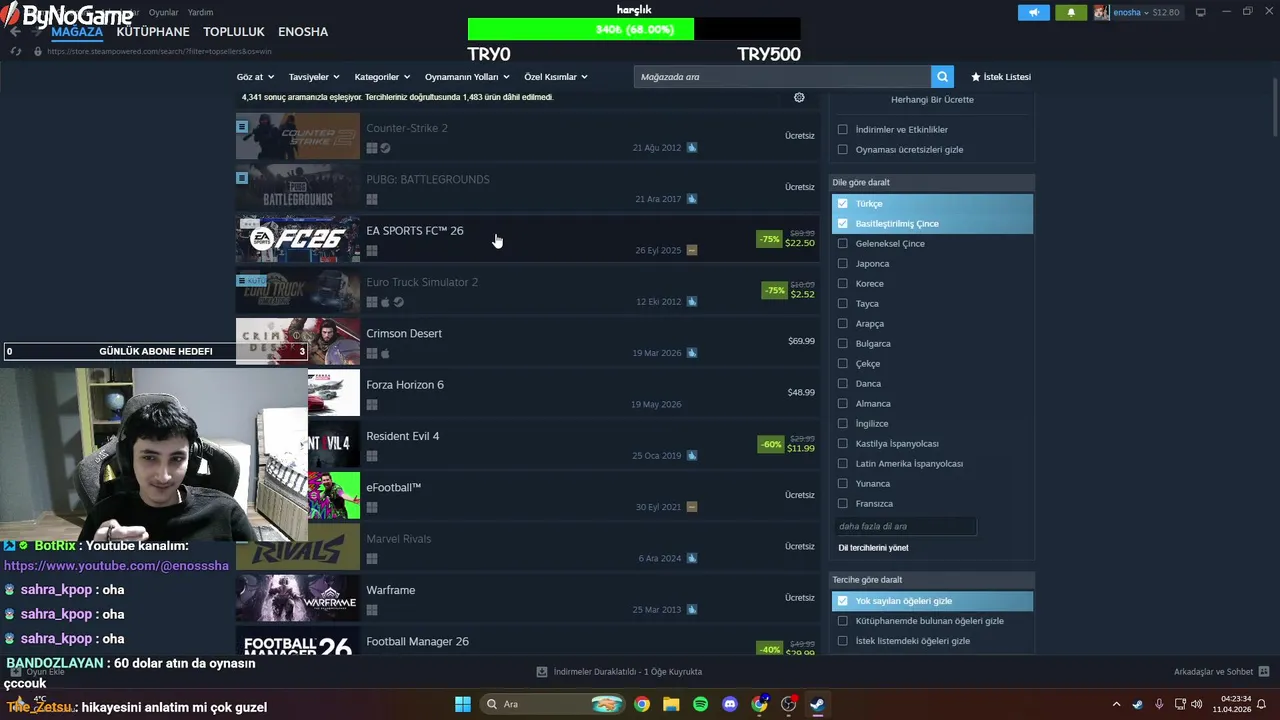Click Crimson Desert Apple platform icon
This screenshot has width=1280, height=720.
tap(385, 353)
